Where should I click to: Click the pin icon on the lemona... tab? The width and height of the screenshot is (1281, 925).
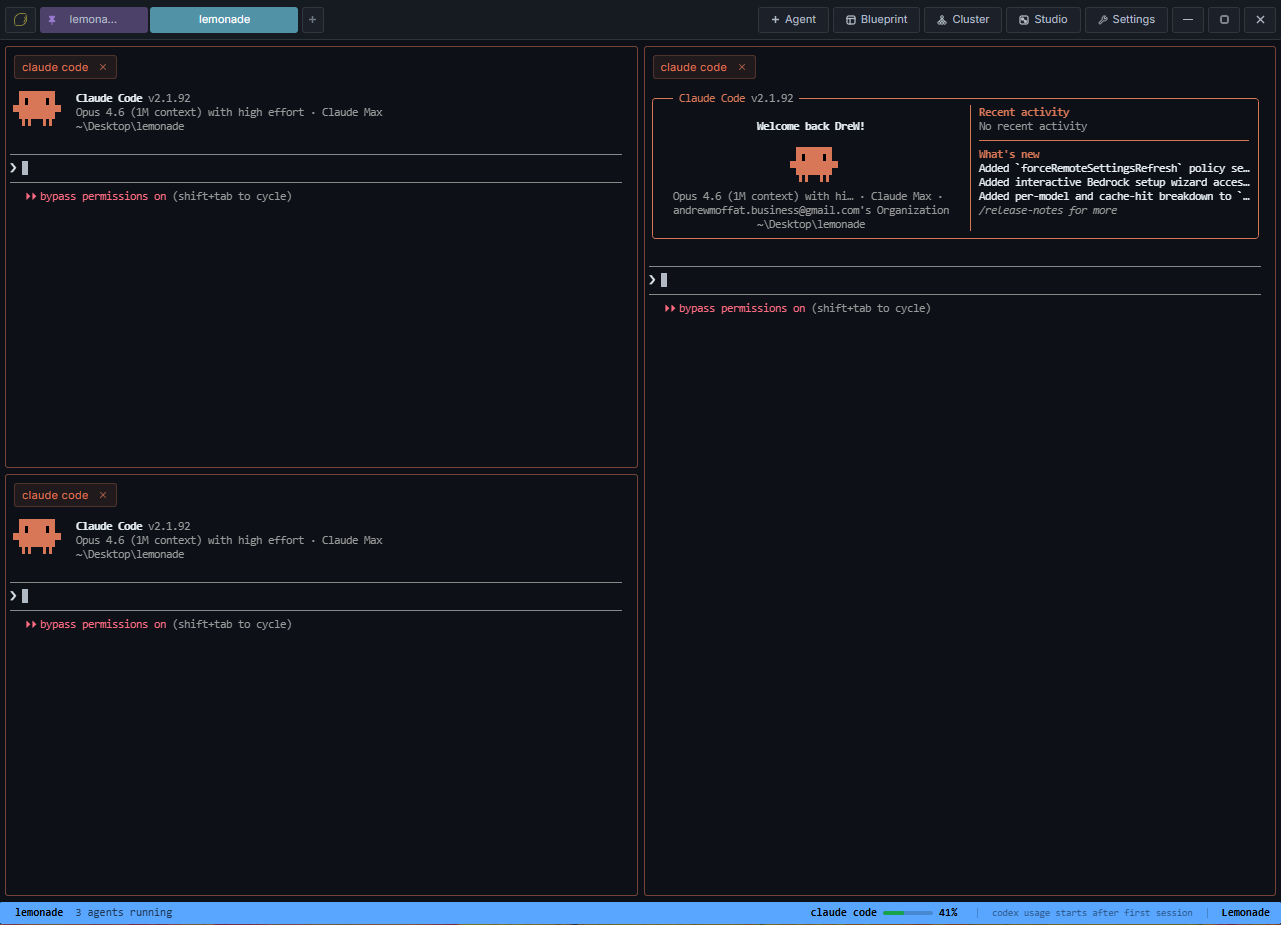tap(54, 19)
